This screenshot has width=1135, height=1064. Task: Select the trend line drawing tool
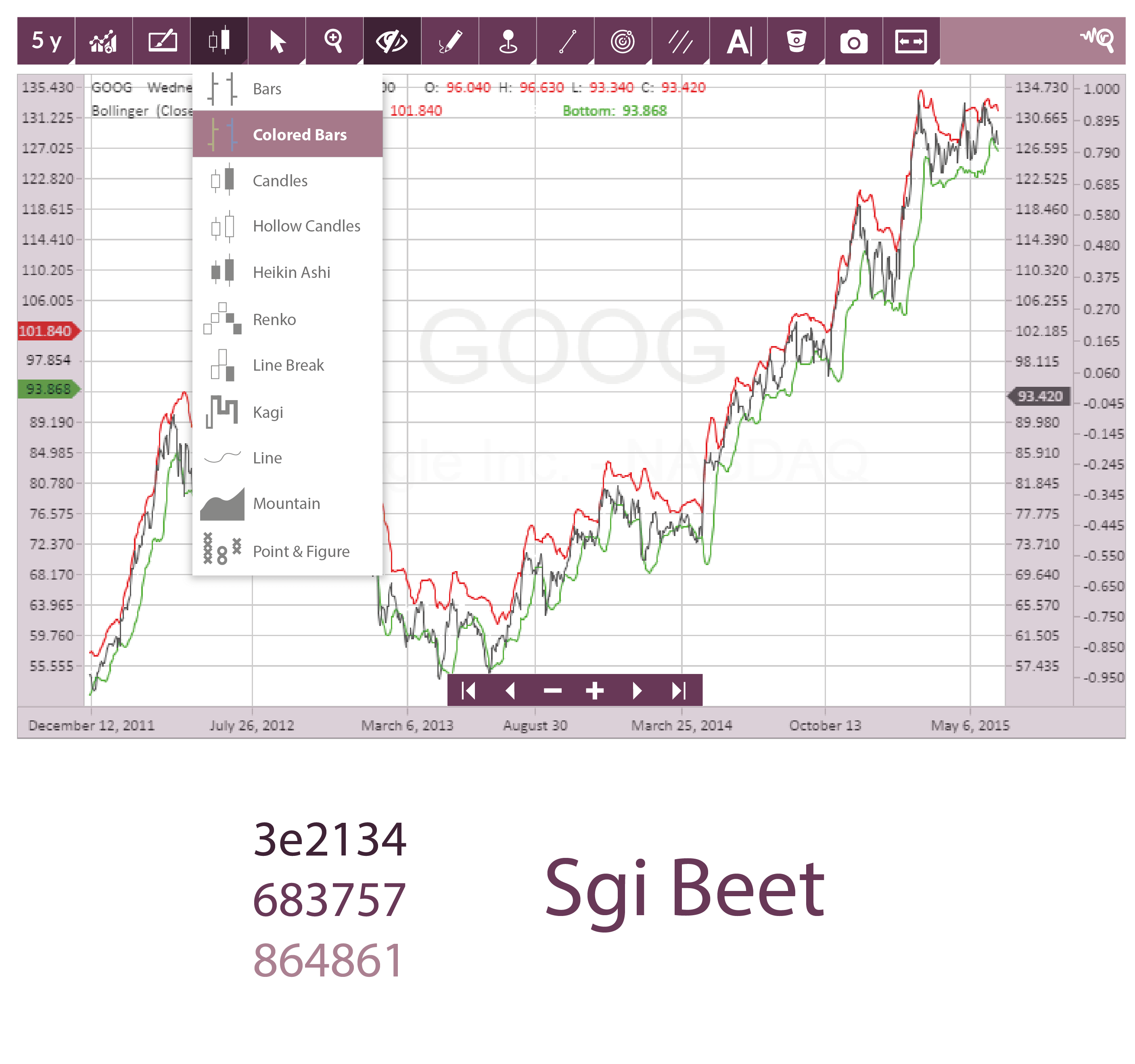point(566,40)
